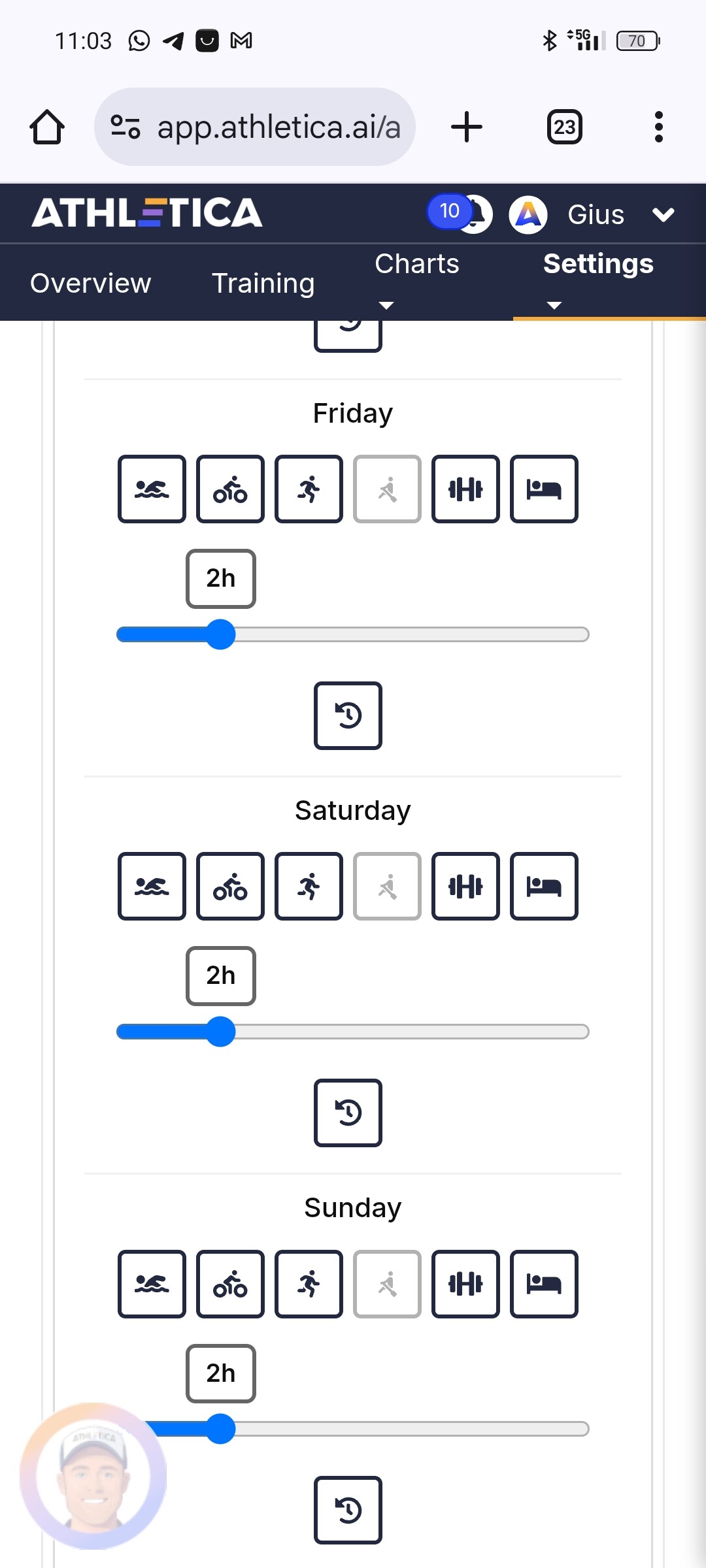The width and height of the screenshot is (706, 1568).
Task: Toggle run activity for Sunday
Action: (309, 1284)
